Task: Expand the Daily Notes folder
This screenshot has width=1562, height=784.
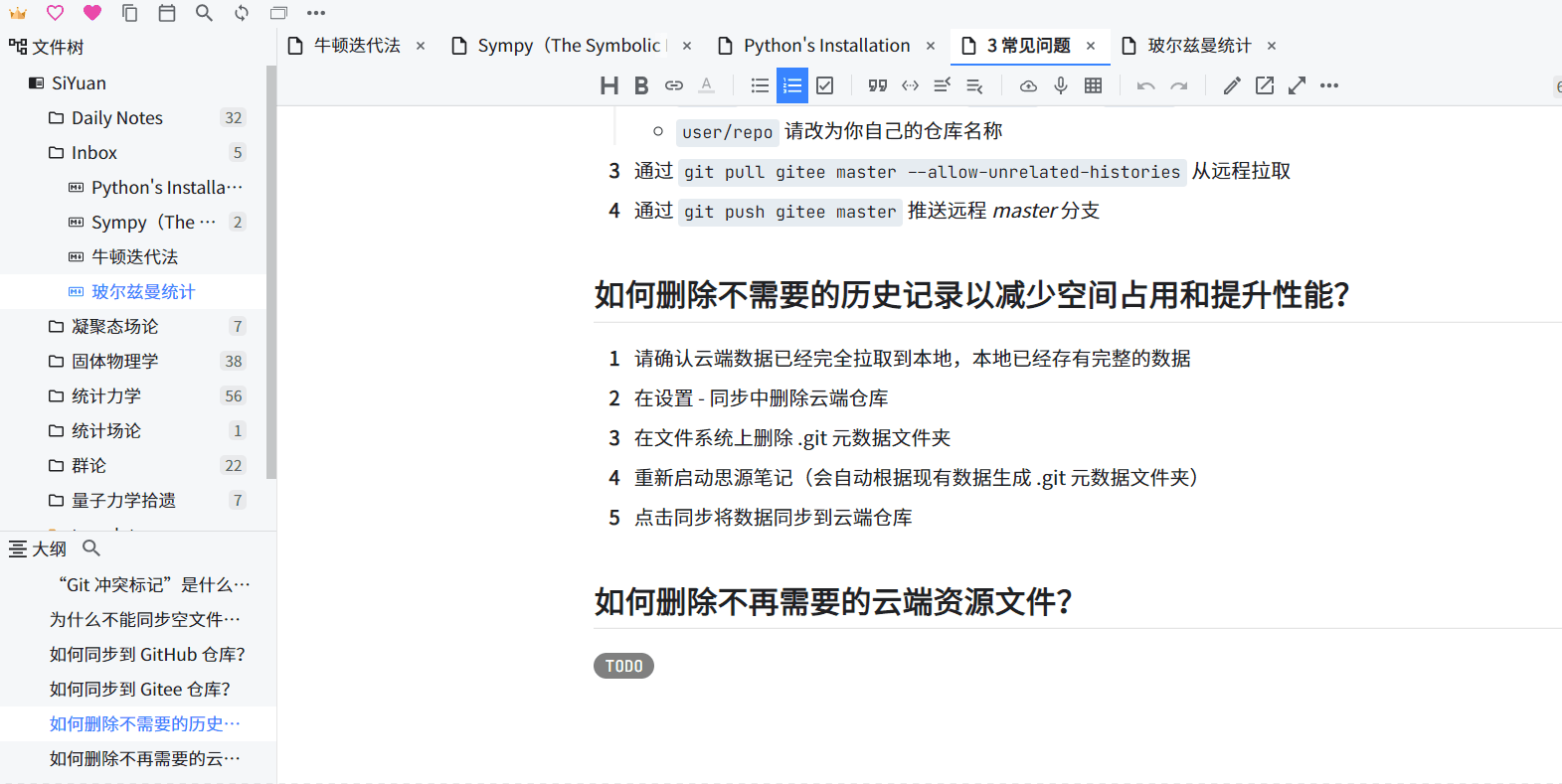Action: click(x=57, y=118)
